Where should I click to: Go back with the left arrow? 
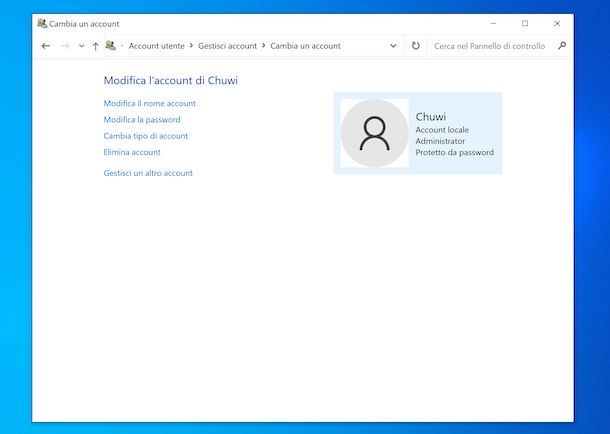coord(46,46)
